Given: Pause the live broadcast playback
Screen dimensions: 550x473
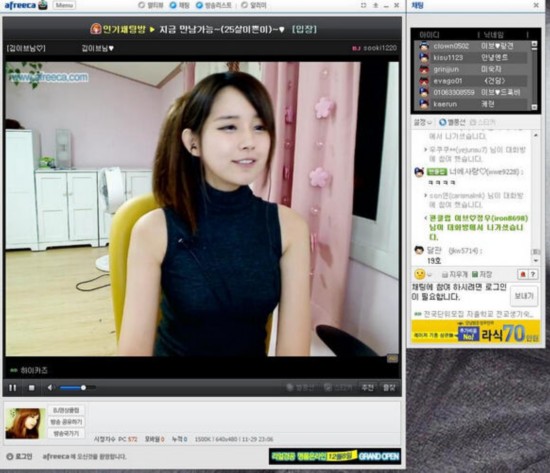Looking at the screenshot, I should pyautogui.click(x=13, y=388).
